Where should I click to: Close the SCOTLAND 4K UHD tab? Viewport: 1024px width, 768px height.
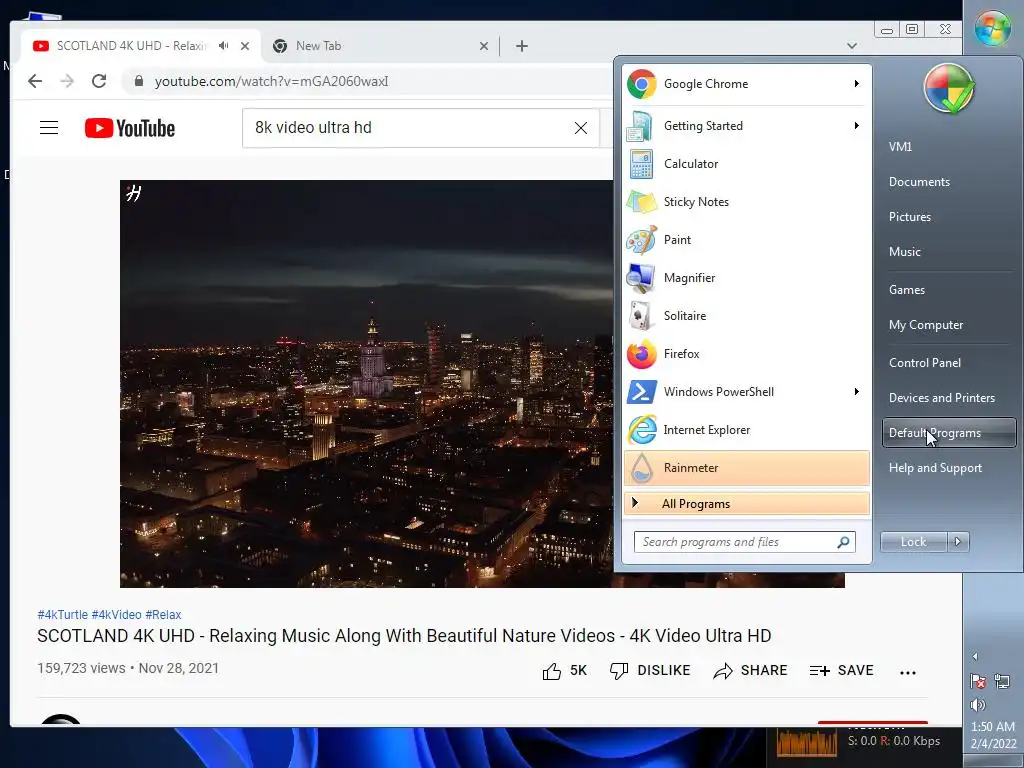click(x=245, y=46)
